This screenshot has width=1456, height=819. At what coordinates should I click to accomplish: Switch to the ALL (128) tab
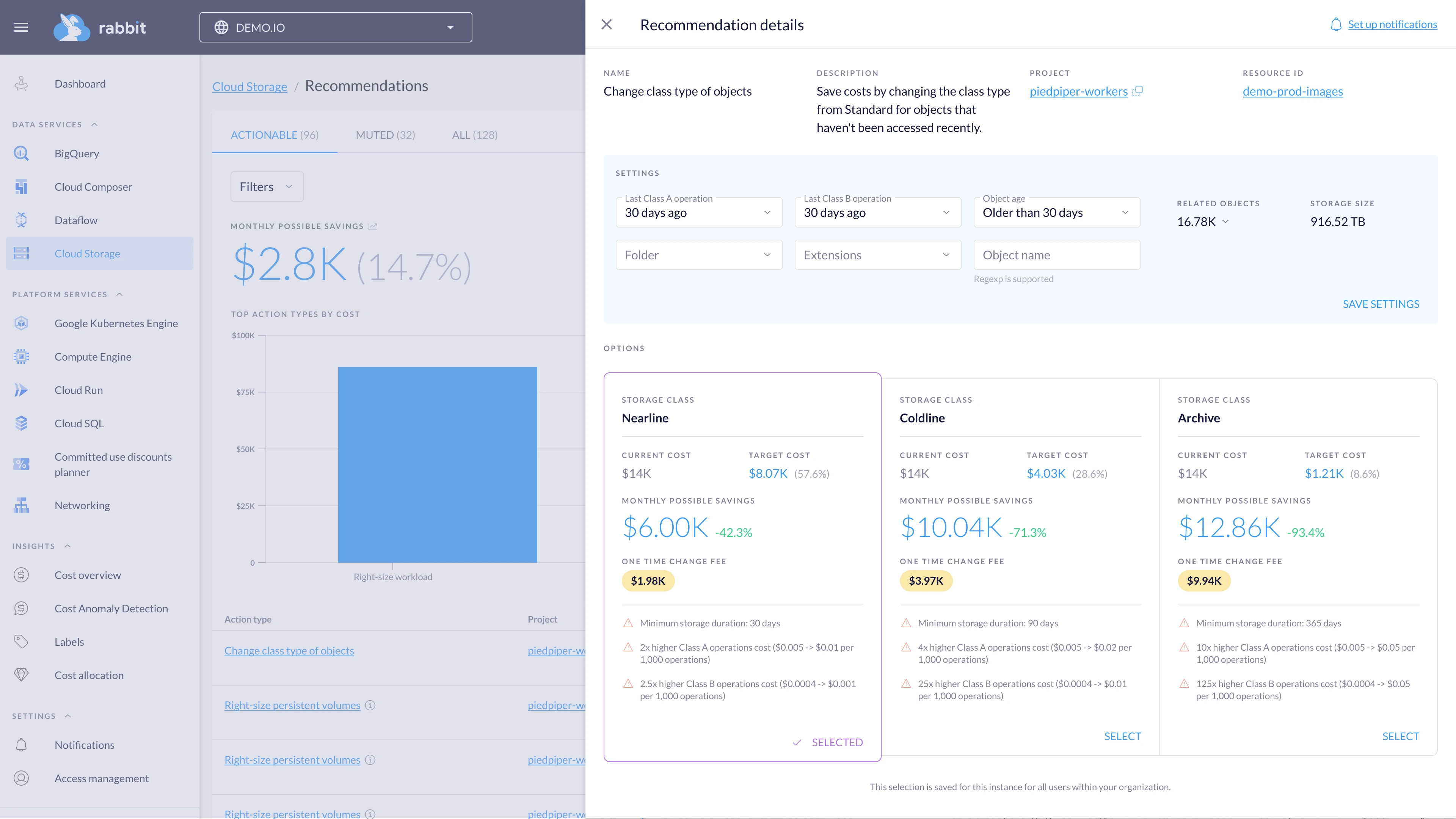coord(474,135)
